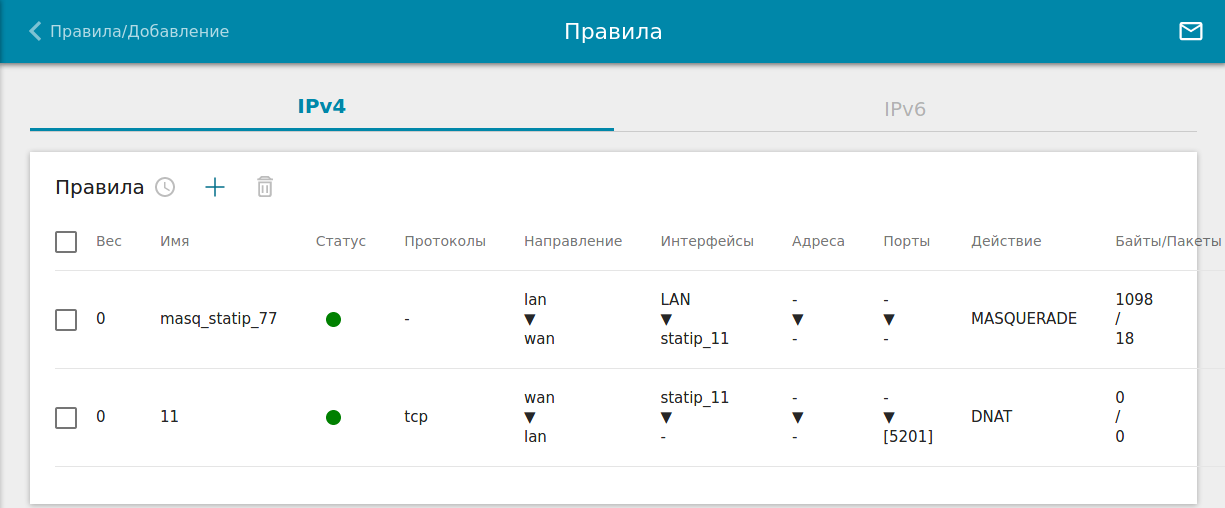This screenshot has height=508, width=1225.
Task: Click the DNAT action of rule 11
Action: (991, 417)
